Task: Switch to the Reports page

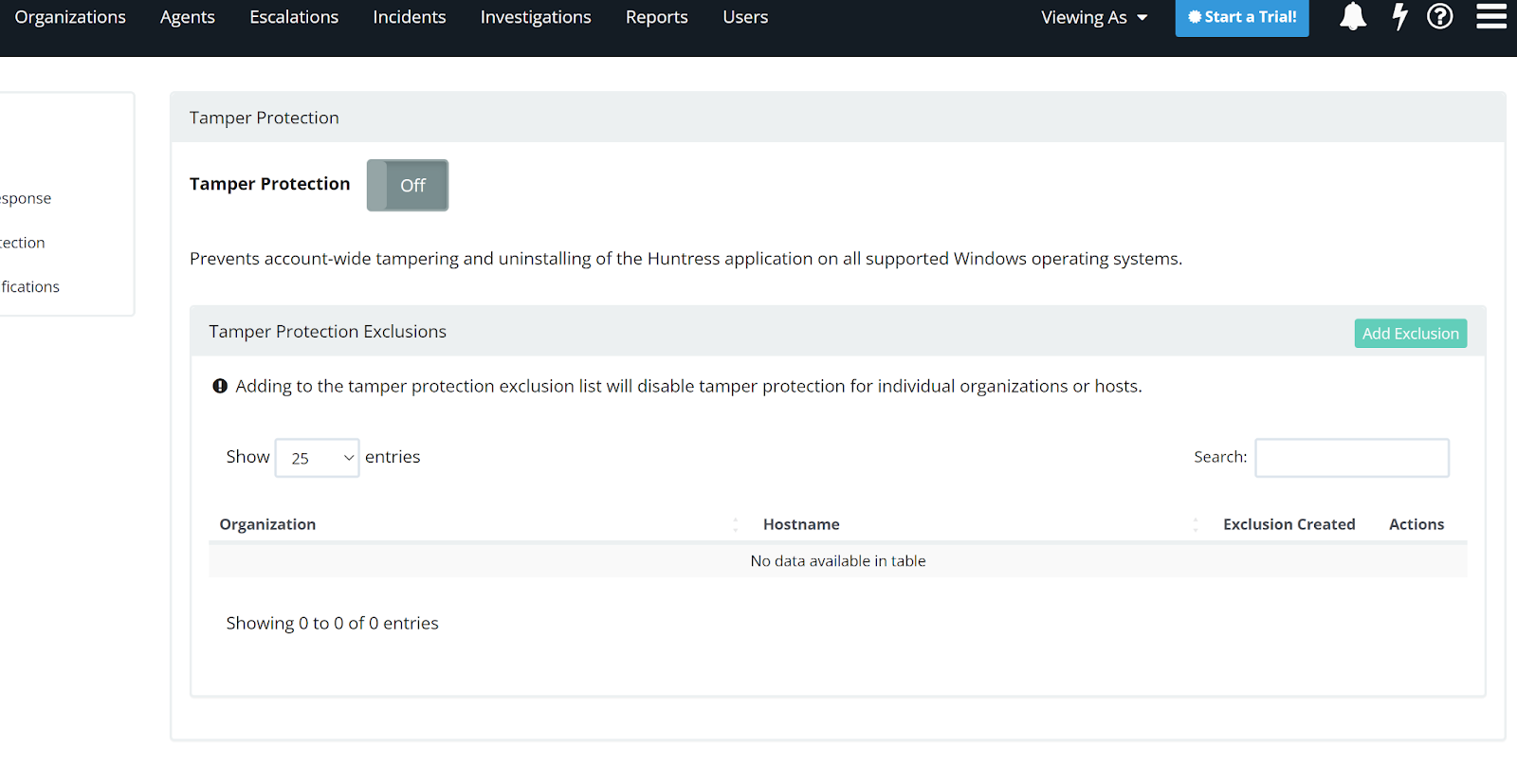Action: click(656, 17)
